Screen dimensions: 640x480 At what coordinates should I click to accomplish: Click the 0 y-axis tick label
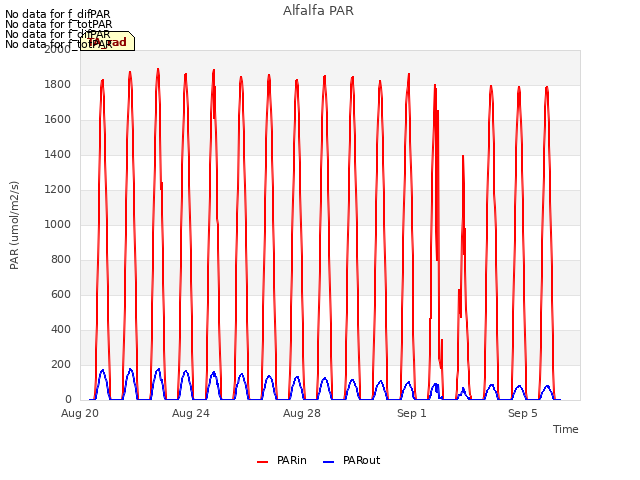click(x=68, y=400)
